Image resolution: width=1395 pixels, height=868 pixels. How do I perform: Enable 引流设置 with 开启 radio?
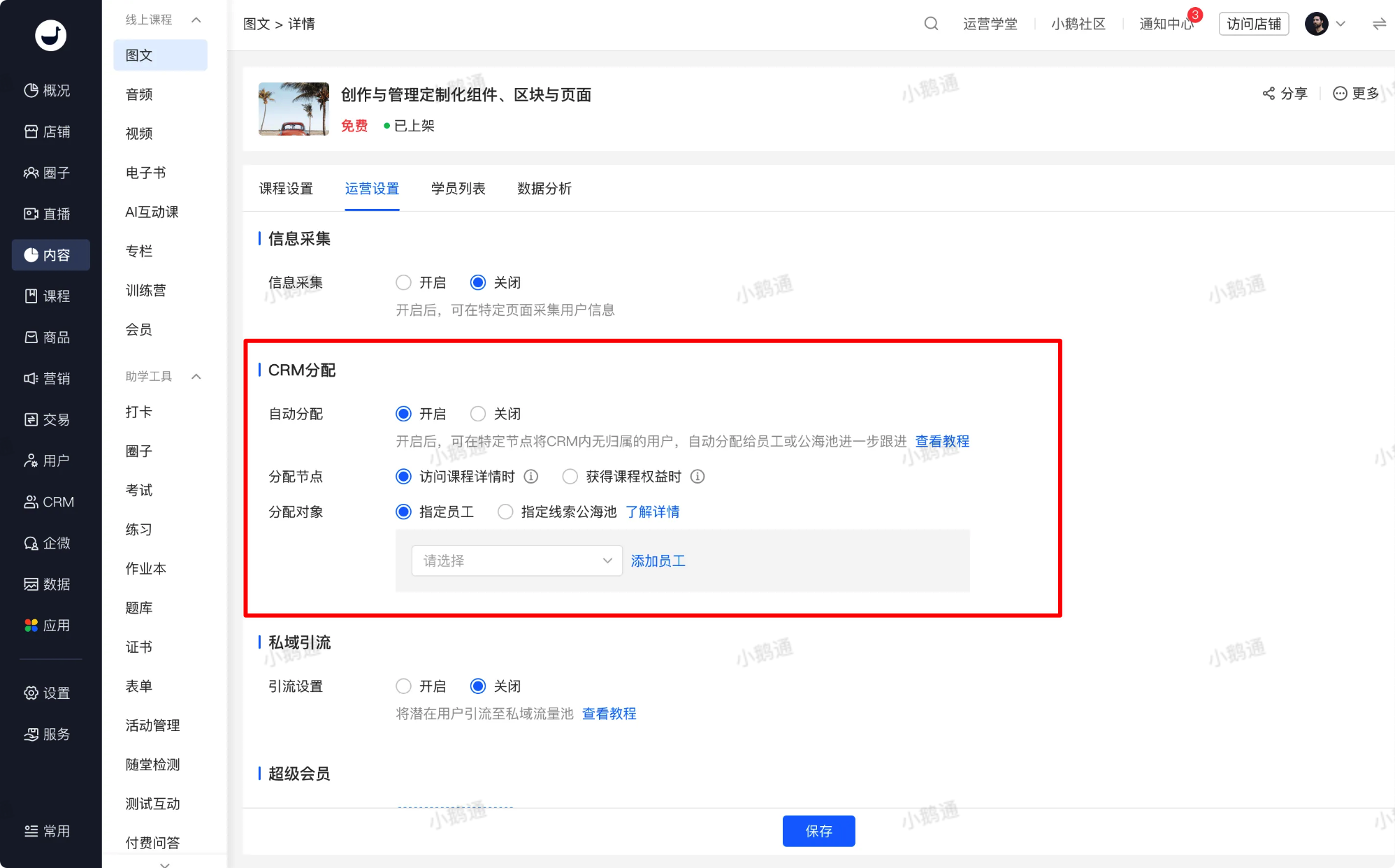(403, 686)
